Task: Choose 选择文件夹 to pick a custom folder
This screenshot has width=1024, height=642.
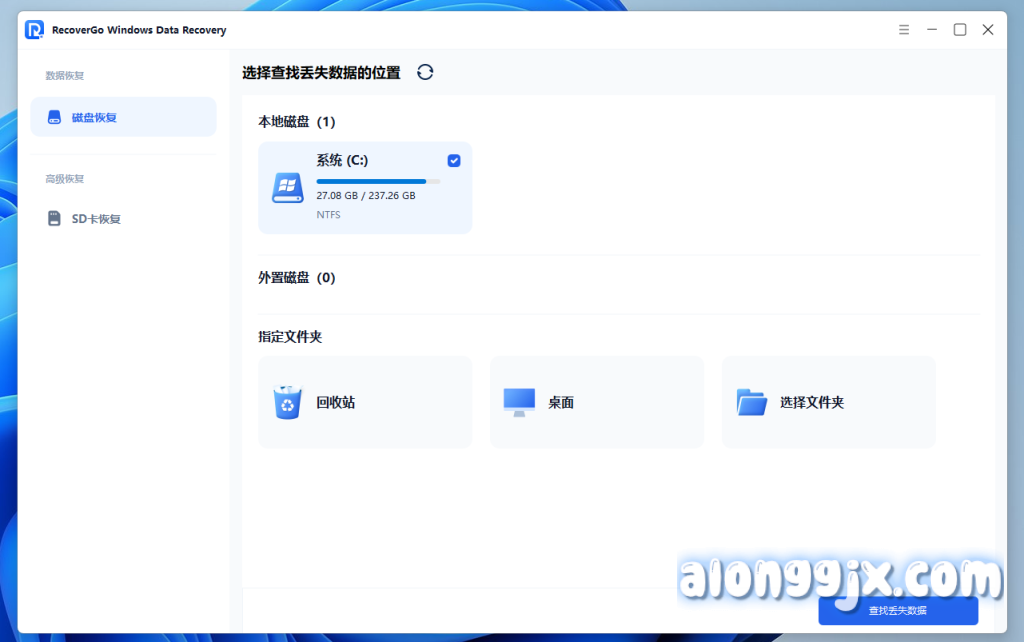Action: click(x=828, y=401)
